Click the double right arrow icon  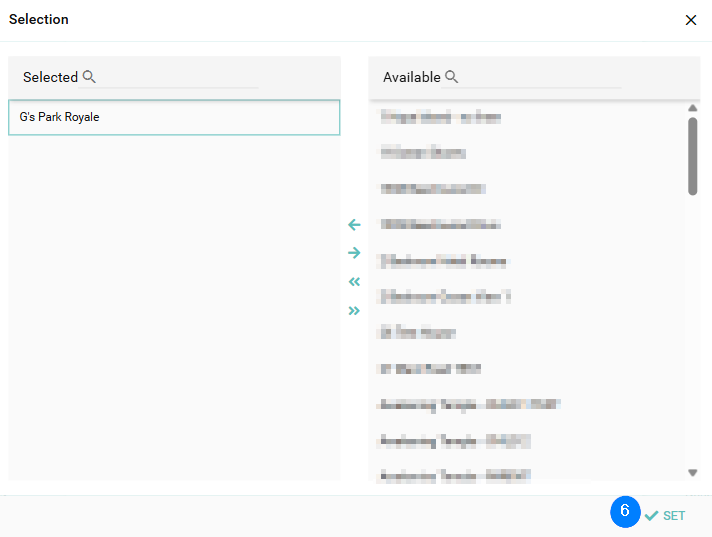click(x=354, y=311)
